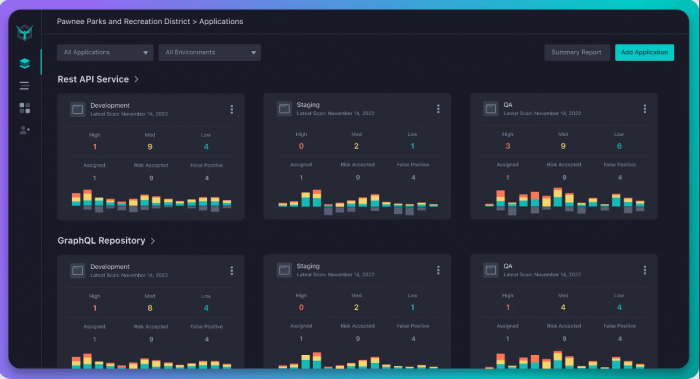Click Pawnee Parks and Recreation District breadcrumb

[123, 21]
